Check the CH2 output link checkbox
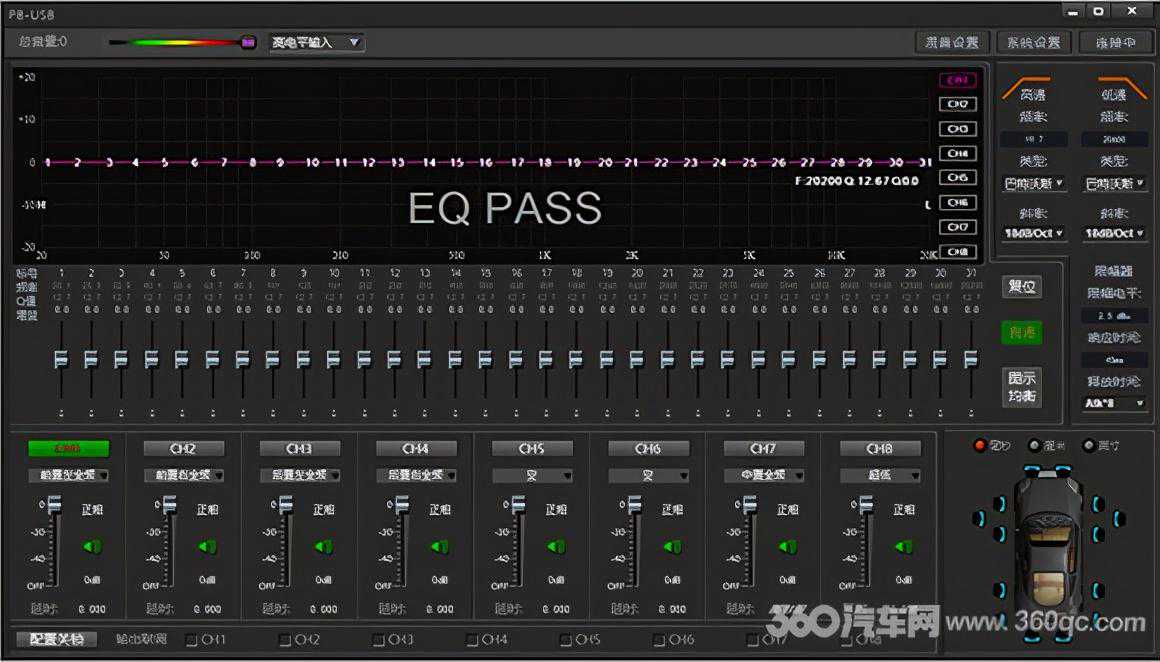Screen dimensions: 1160x662 point(285,639)
